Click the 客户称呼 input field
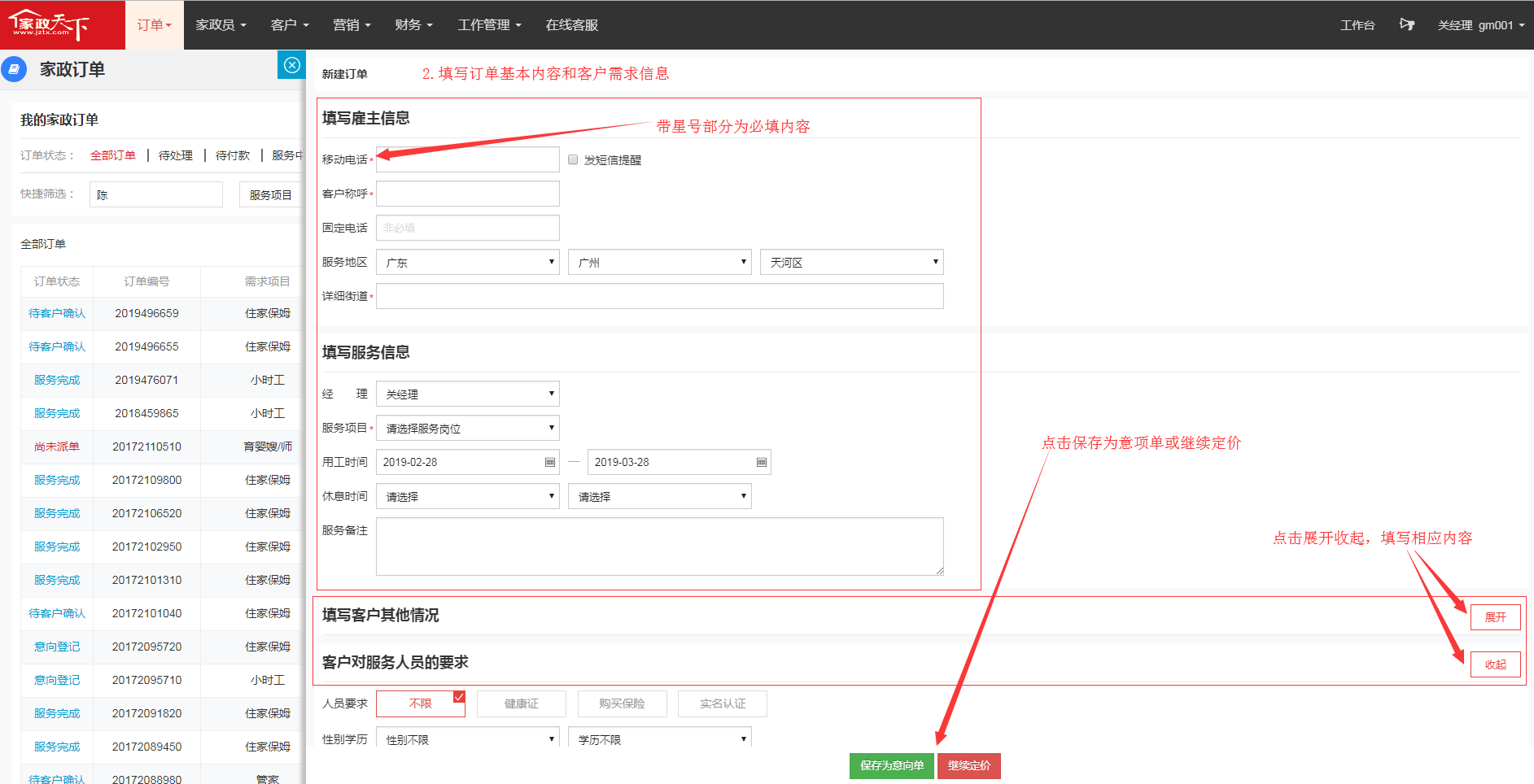The height and width of the screenshot is (784, 1534). coord(468,194)
